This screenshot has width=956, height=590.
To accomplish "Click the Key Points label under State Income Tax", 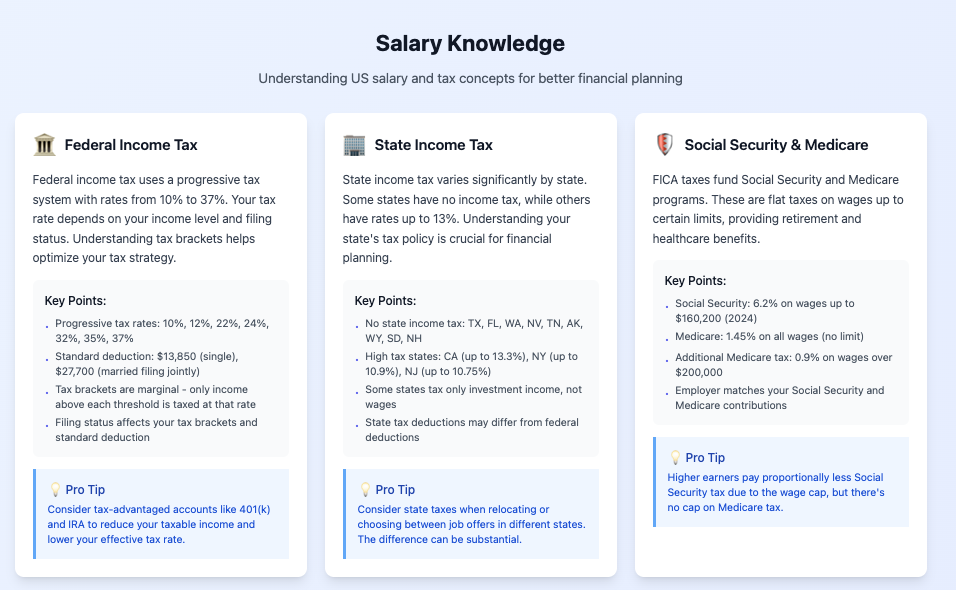I will 385,301.
